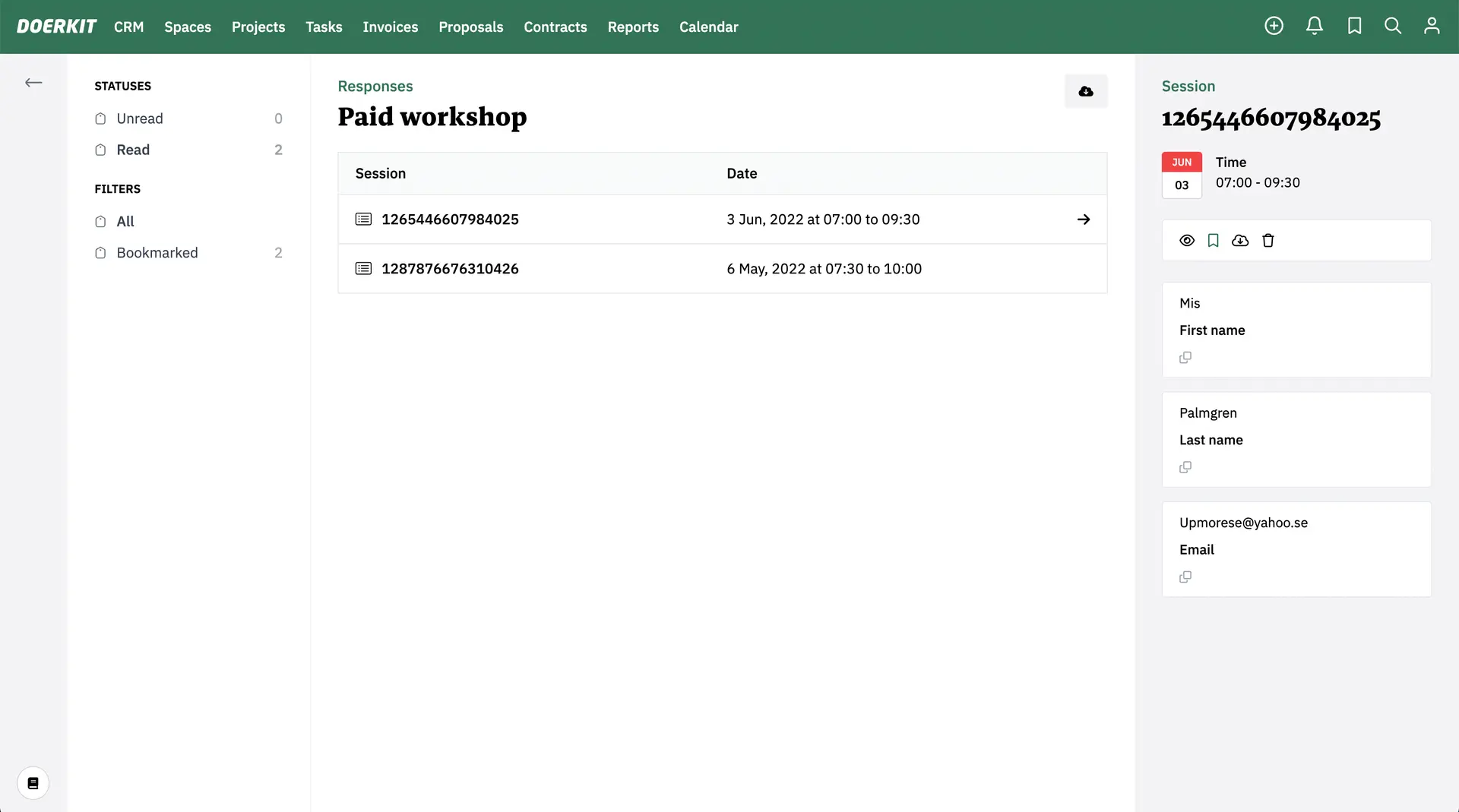
Task: Go to the Calendar menu item
Action: 708,27
